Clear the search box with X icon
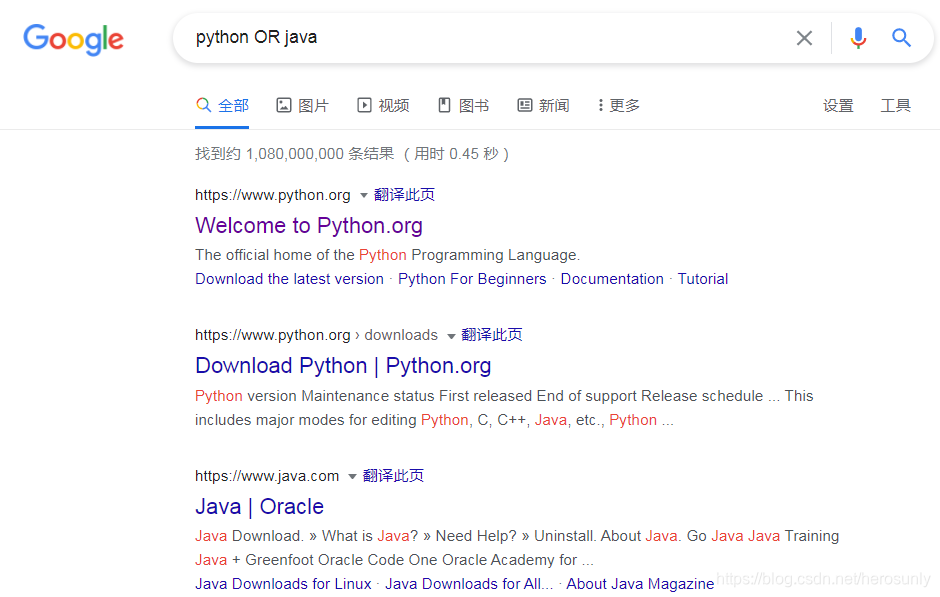Viewport: 940px width, 597px height. [804, 38]
